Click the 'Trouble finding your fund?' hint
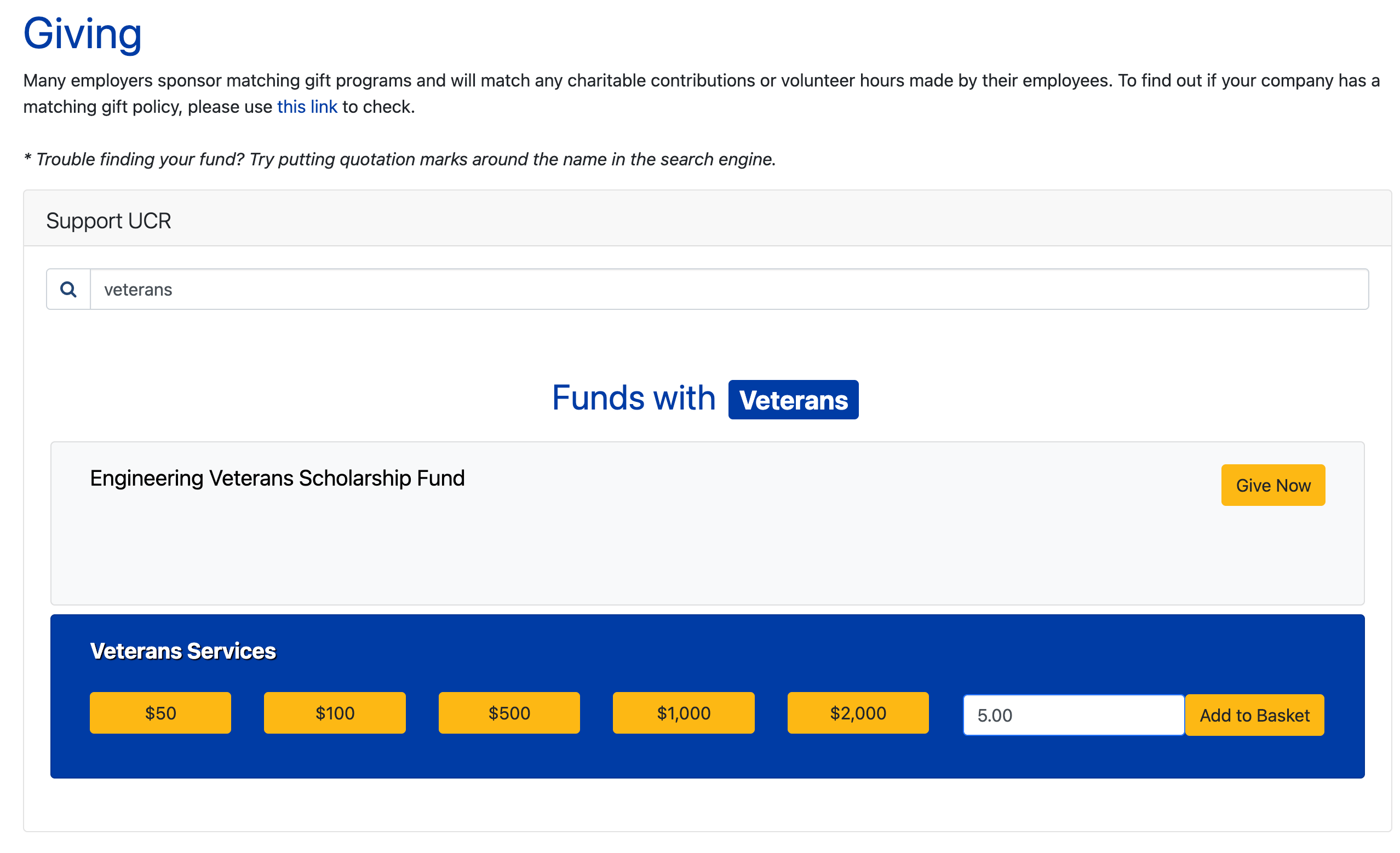1400x853 pixels. pos(399,159)
